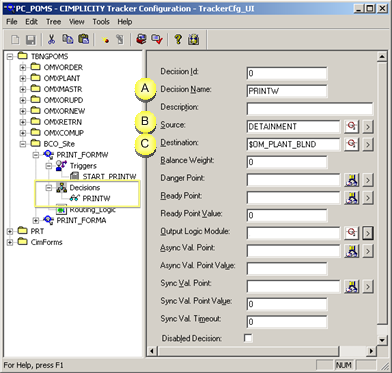
Task: Expand the OMXORUPD folder
Action: click(x=23, y=100)
